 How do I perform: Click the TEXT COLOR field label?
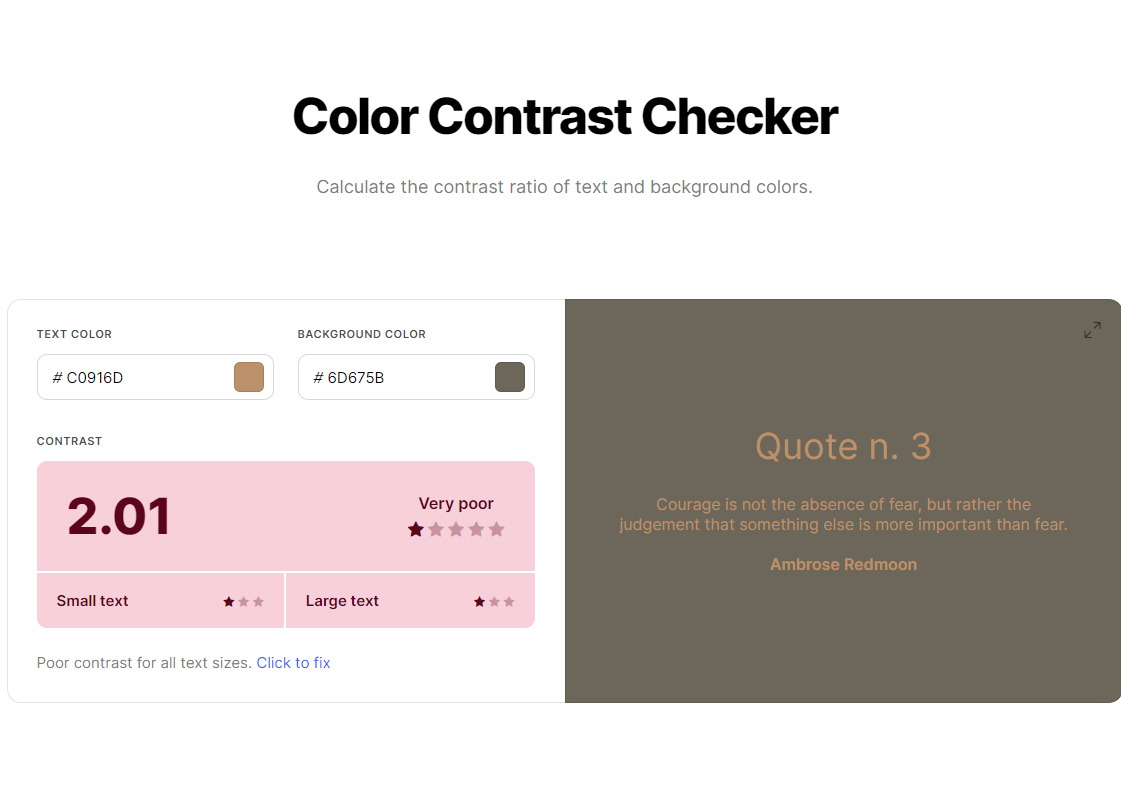pyautogui.click(x=74, y=334)
